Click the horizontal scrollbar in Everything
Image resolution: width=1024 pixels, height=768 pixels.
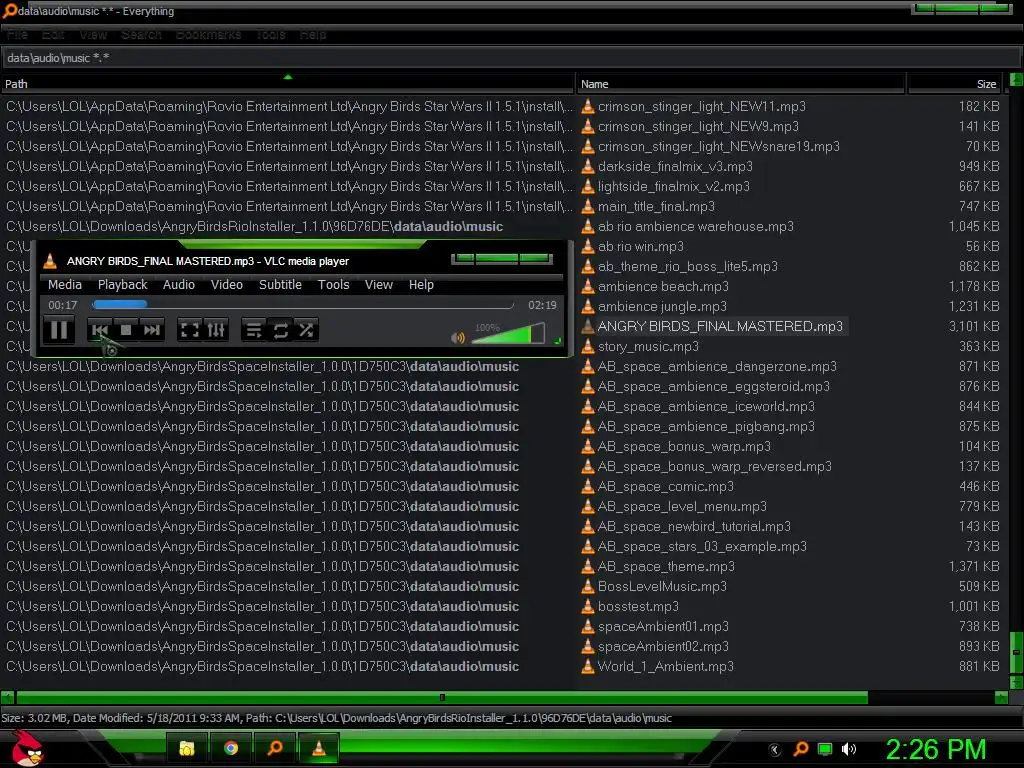click(442, 697)
